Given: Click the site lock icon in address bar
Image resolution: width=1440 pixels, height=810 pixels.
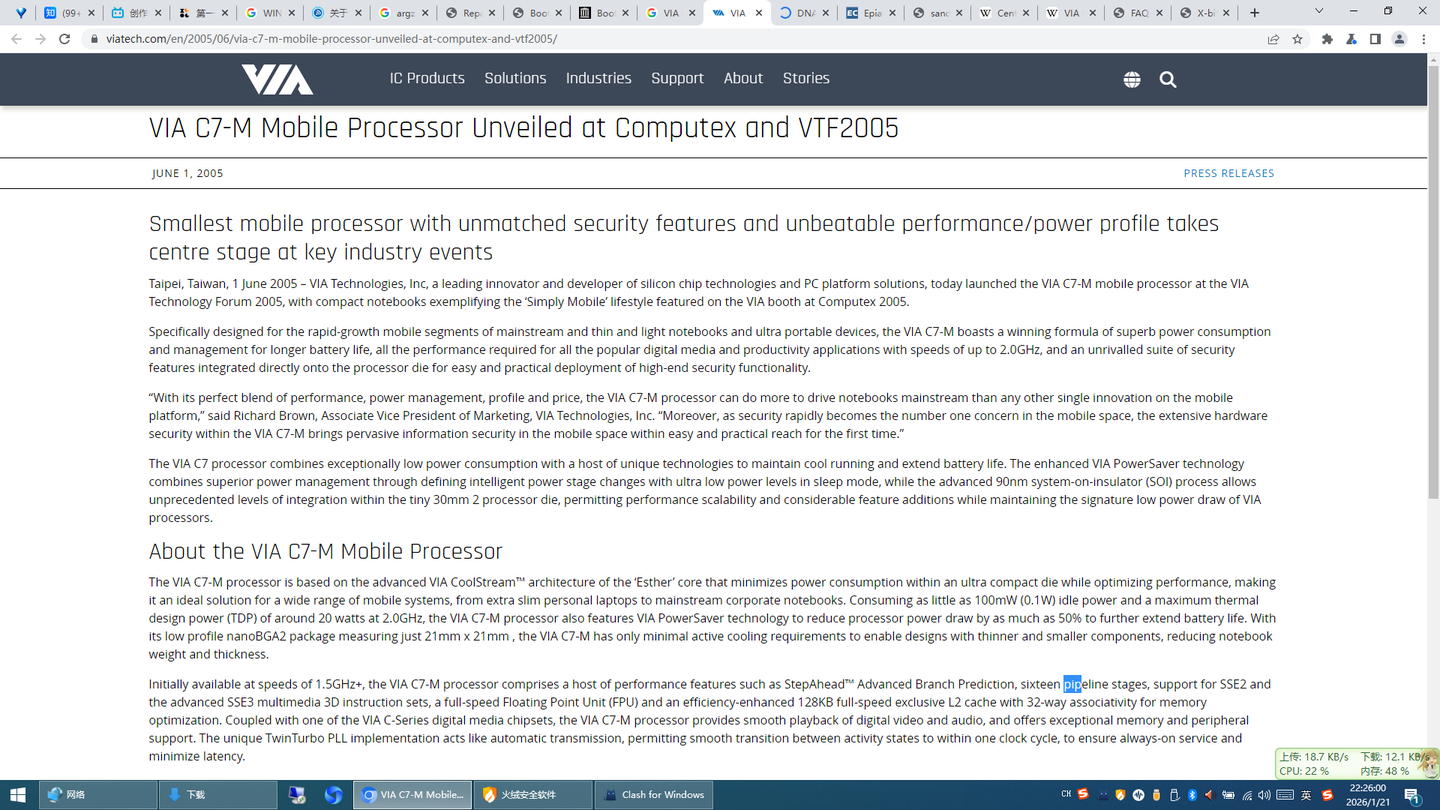Looking at the screenshot, I should (95, 39).
